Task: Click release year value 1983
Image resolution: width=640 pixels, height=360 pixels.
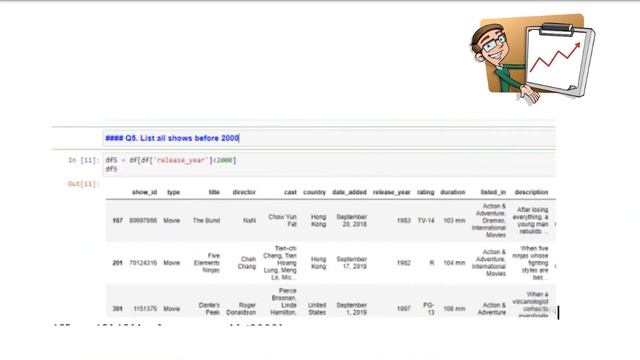Action: (x=404, y=220)
